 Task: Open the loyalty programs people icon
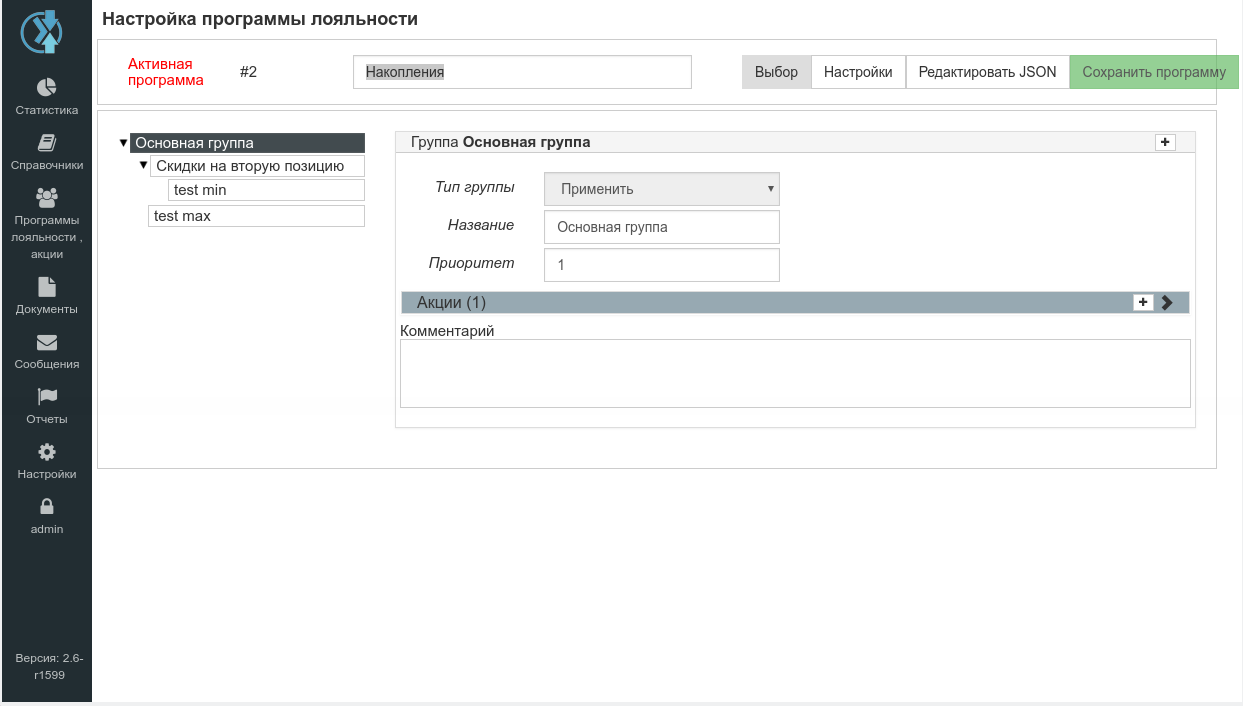tap(47, 197)
